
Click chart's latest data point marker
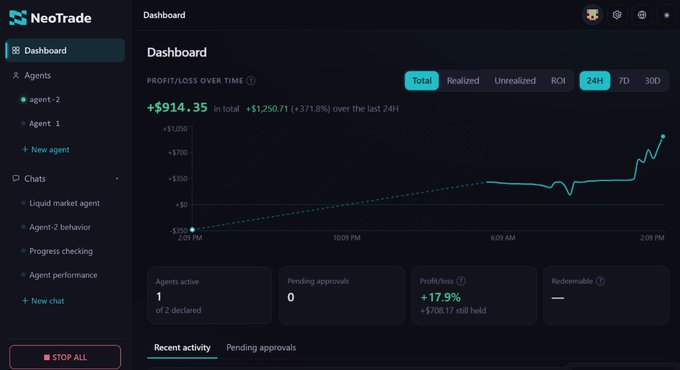click(x=663, y=137)
